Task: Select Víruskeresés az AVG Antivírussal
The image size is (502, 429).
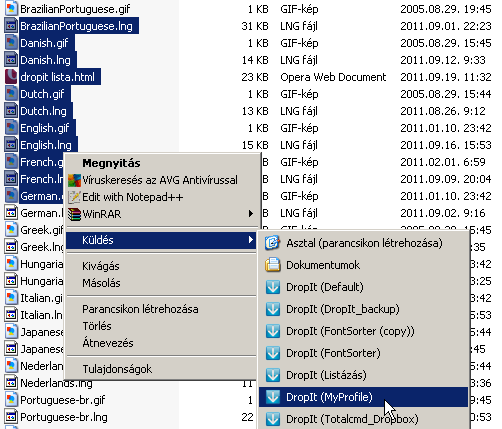Action: point(161,180)
